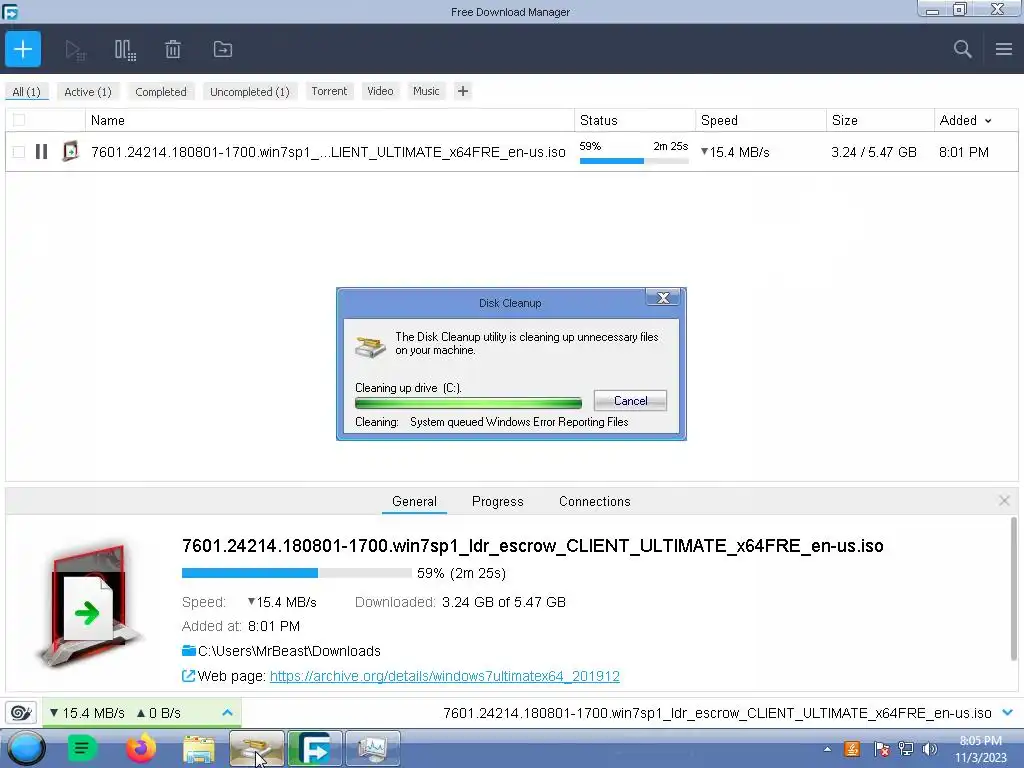Collapse details with bottom-right chevron

pos(1008,712)
